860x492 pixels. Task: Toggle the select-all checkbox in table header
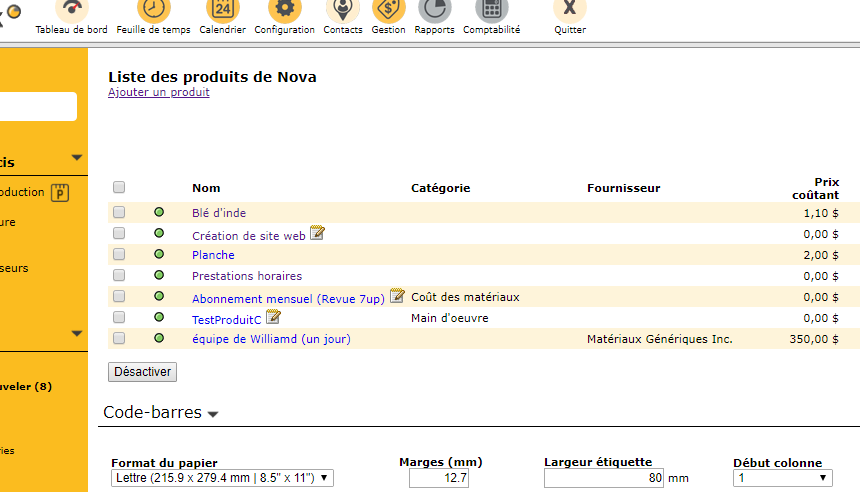click(x=119, y=187)
